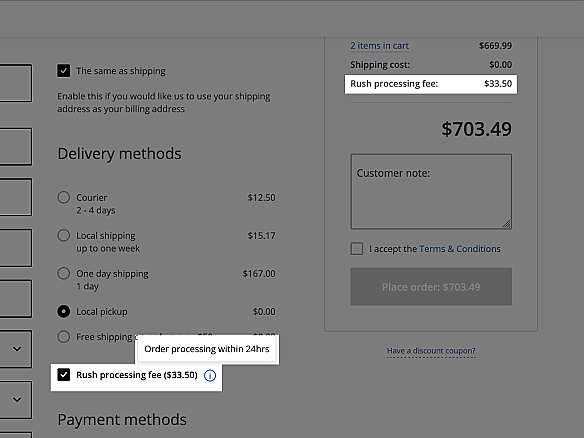Click the 'up to one week' description
This screenshot has width=584, height=438.
tap(108, 248)
